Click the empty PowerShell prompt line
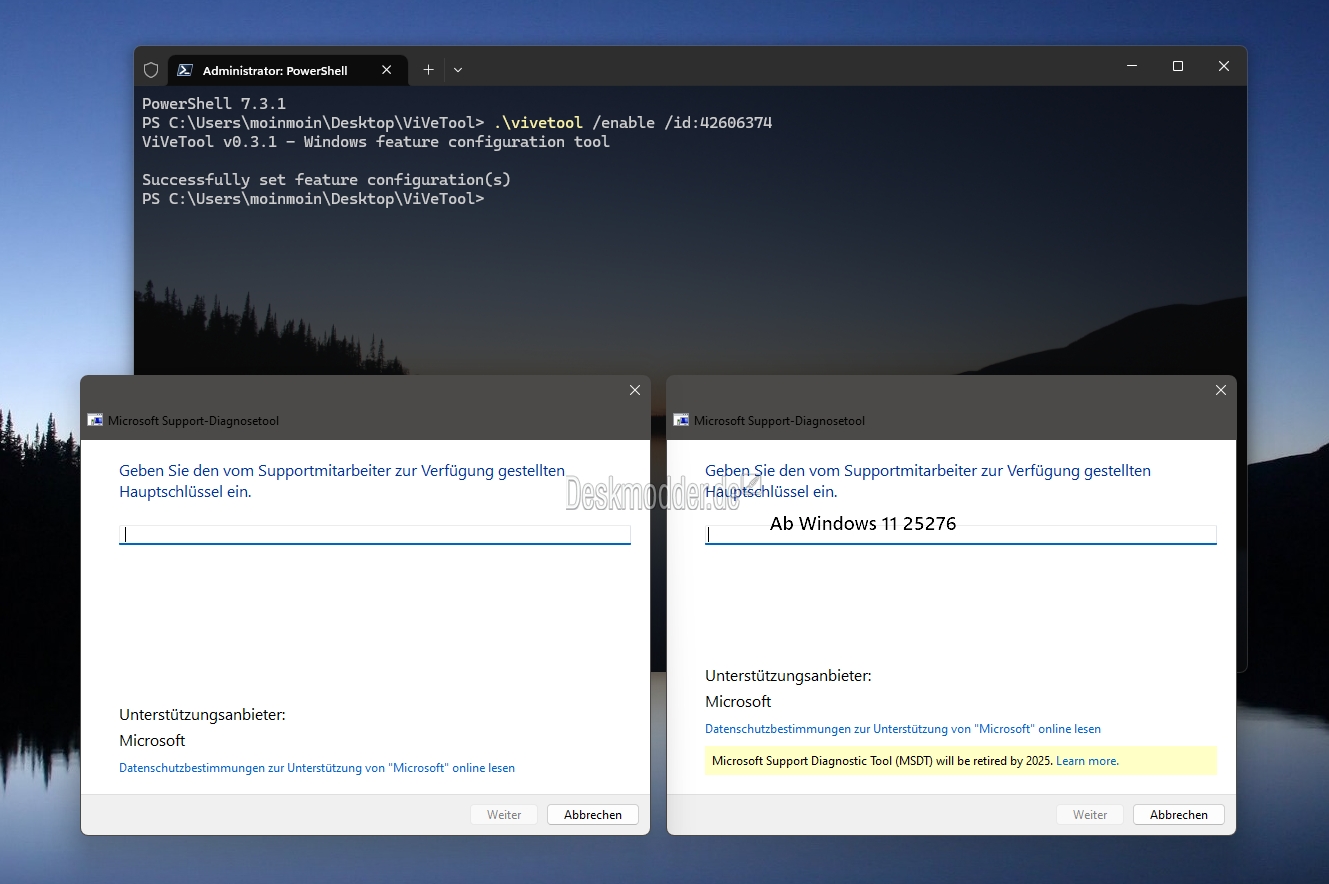The height and width of the screenshot is (884, 1329). click(313, 199)
